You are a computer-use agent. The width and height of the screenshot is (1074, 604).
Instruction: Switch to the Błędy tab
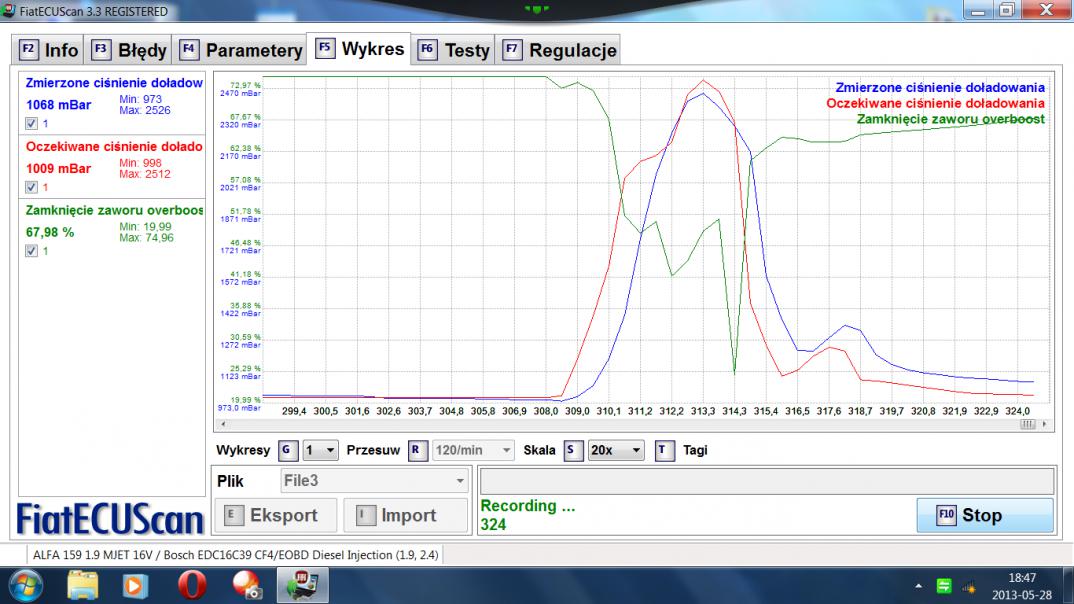coord(129,50)
